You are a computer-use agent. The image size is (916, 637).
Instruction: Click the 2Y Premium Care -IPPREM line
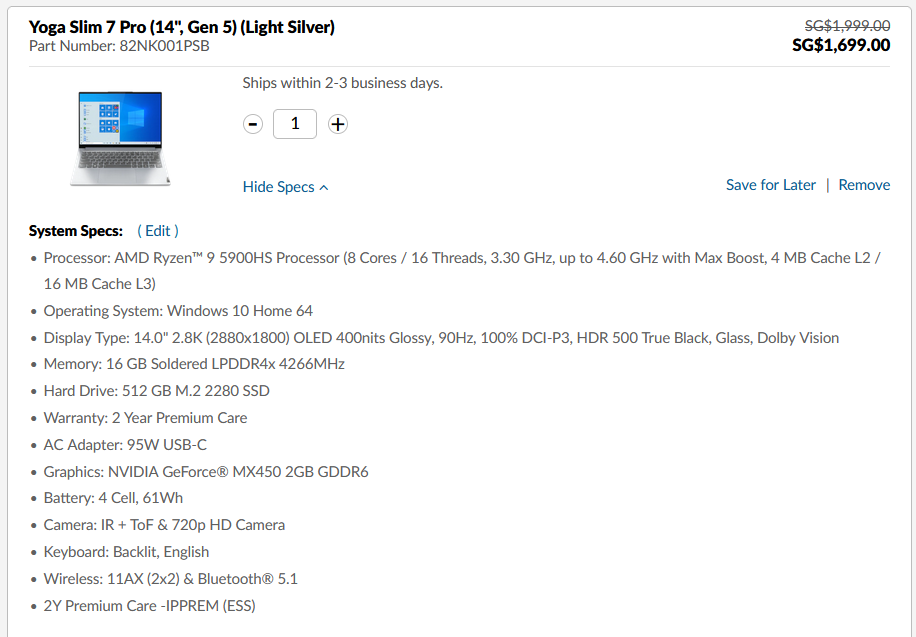(x=150, y=605)
